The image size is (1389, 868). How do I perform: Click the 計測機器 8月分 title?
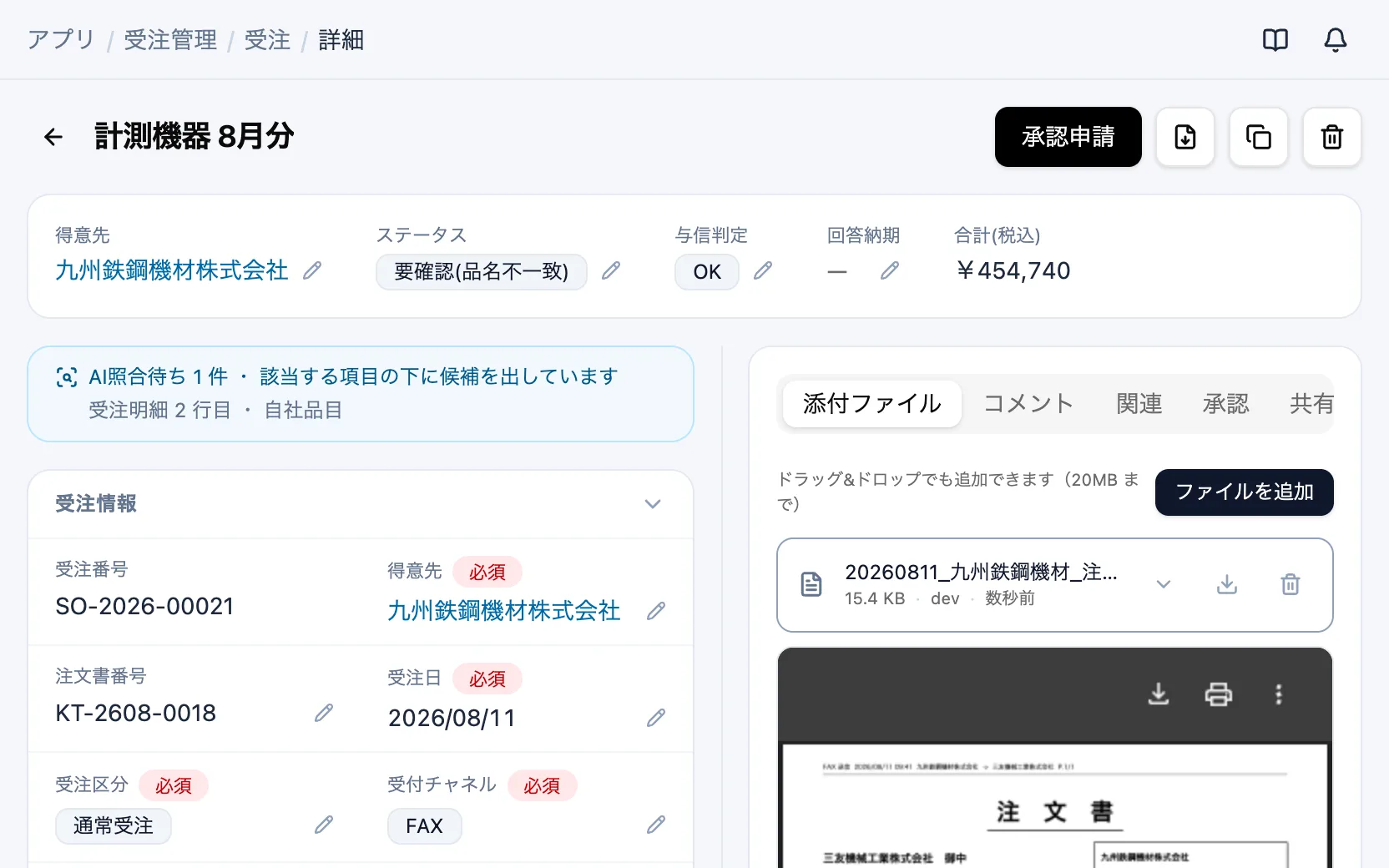[194, 136]
